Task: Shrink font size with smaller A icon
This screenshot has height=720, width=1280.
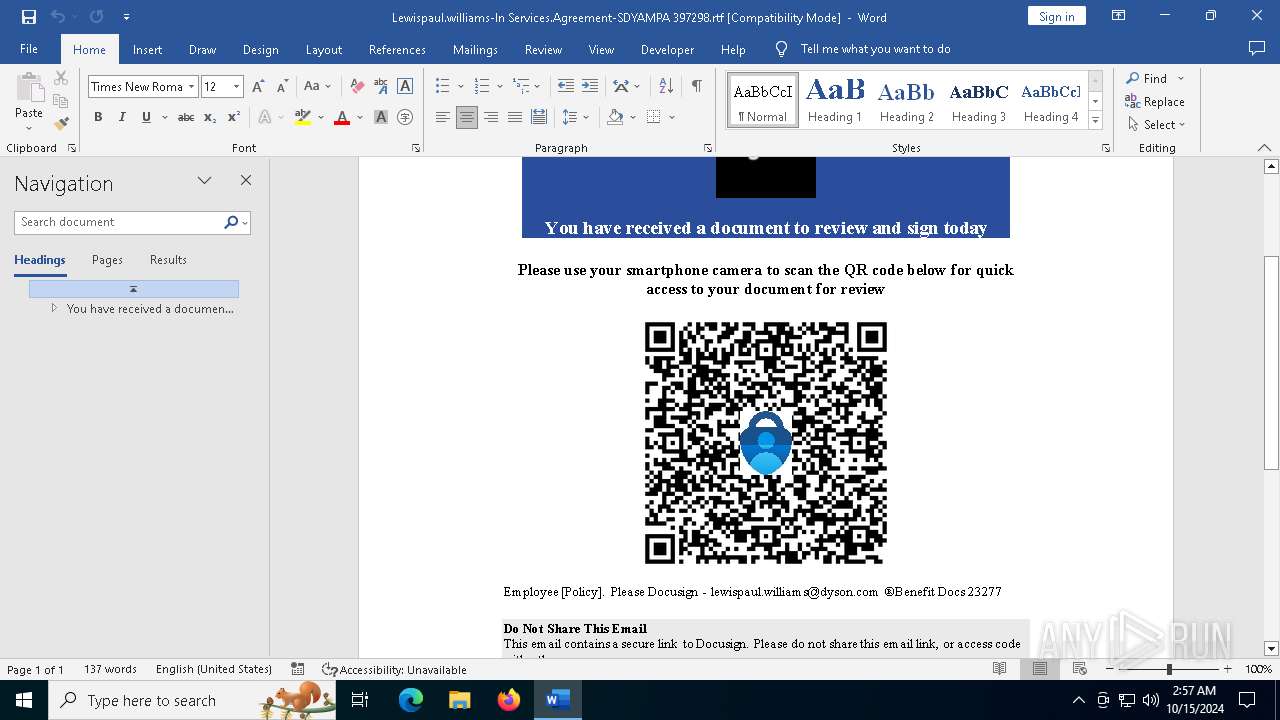Action: click(282, 87)
